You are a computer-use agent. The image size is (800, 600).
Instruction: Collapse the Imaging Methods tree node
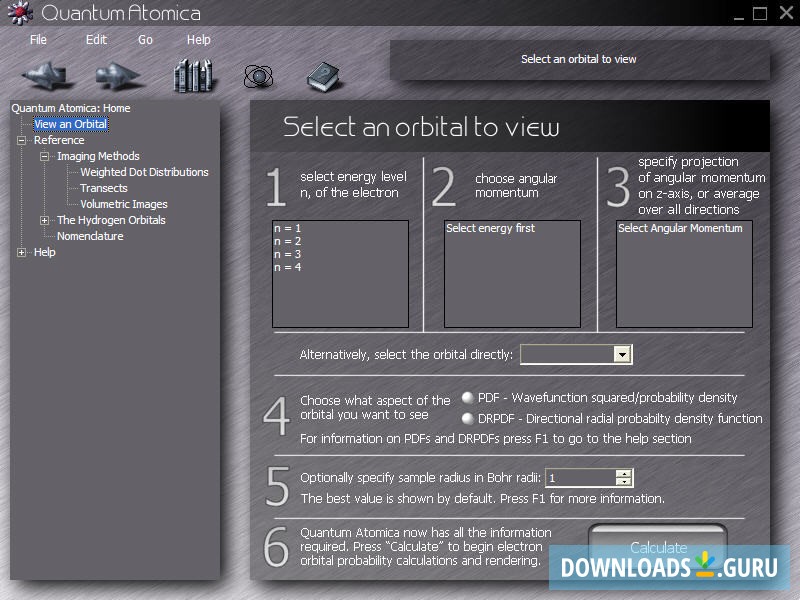pyautogui.click(x=44, y=156)
